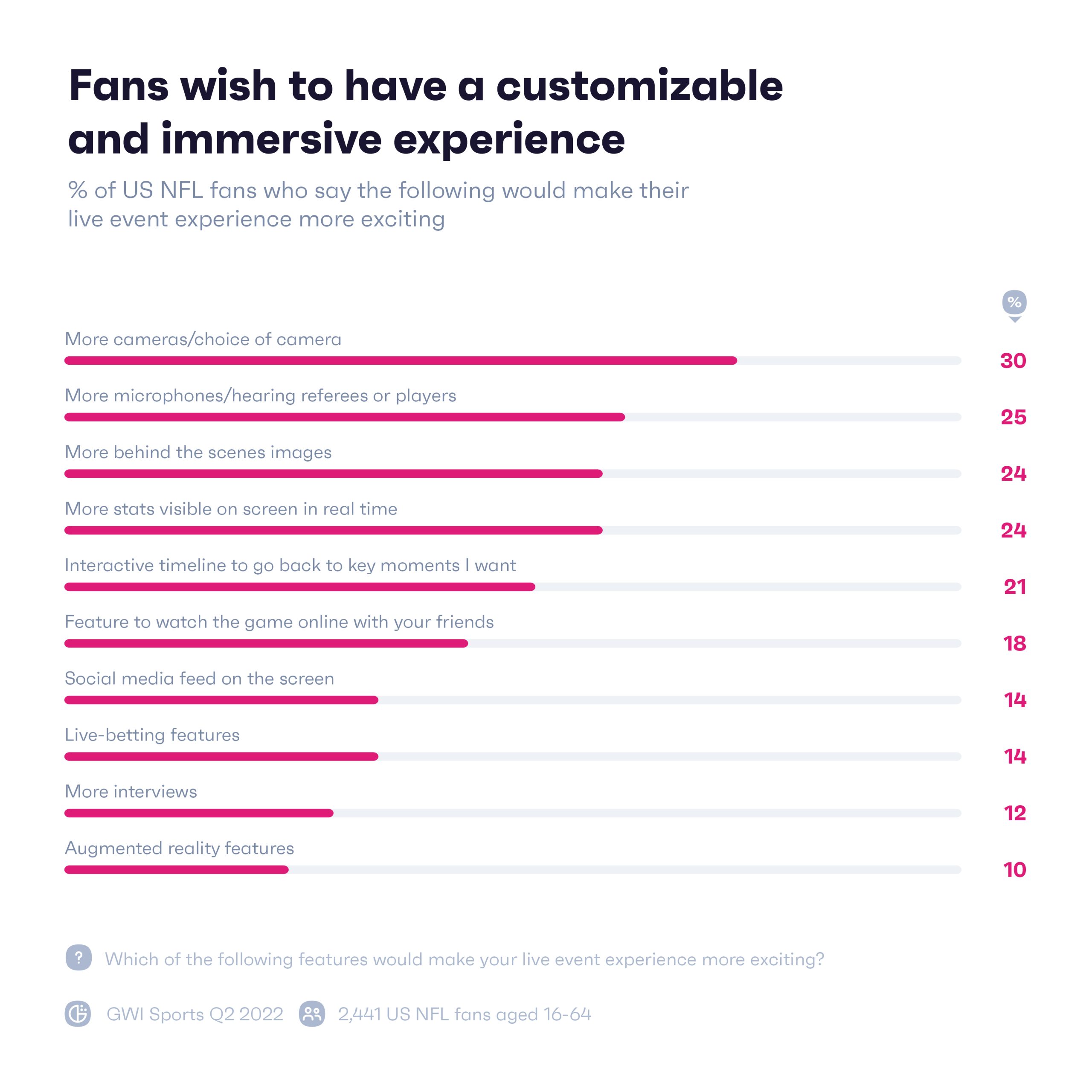Screen dimensions: 1092x1092
Task: Click the value 25 for microphones row
Action: click(x=1013, y=417)
